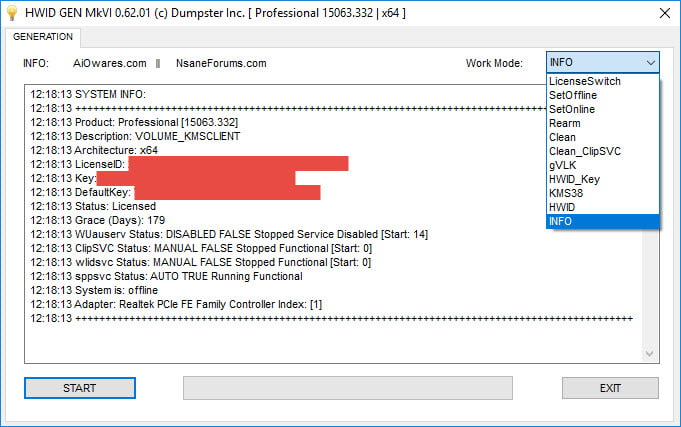
Task: Click the EXIT button
Action: point(610,388)
